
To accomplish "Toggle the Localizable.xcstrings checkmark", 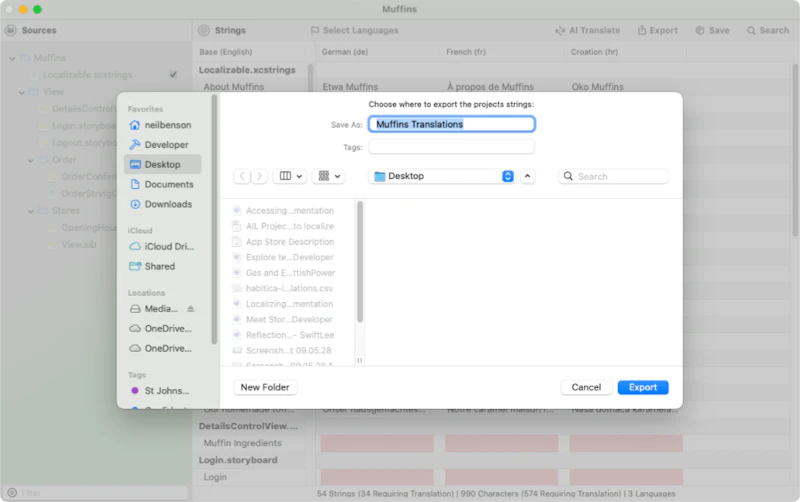I will [173, 74].
